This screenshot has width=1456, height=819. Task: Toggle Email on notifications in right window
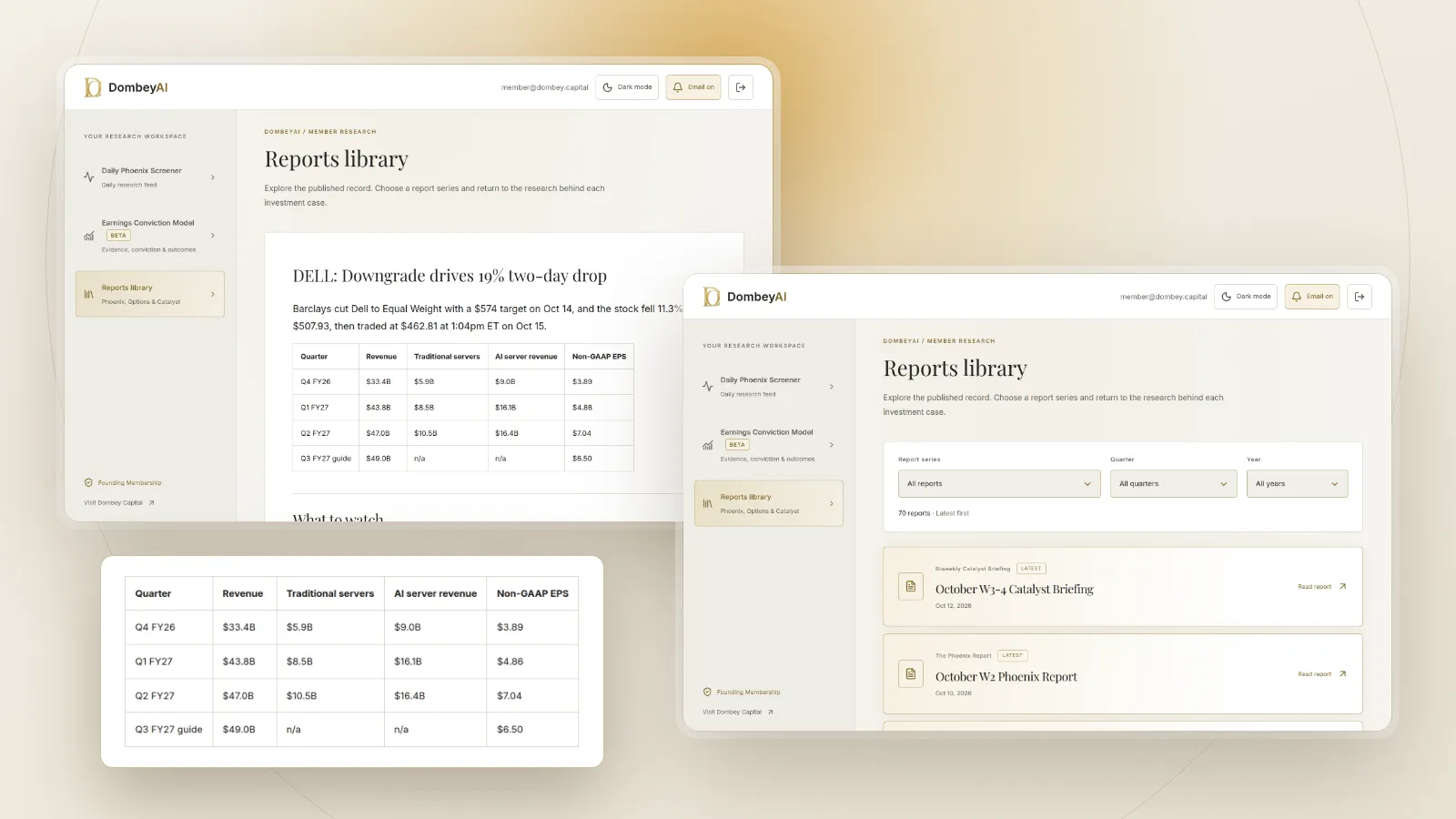click(1312, 297)
